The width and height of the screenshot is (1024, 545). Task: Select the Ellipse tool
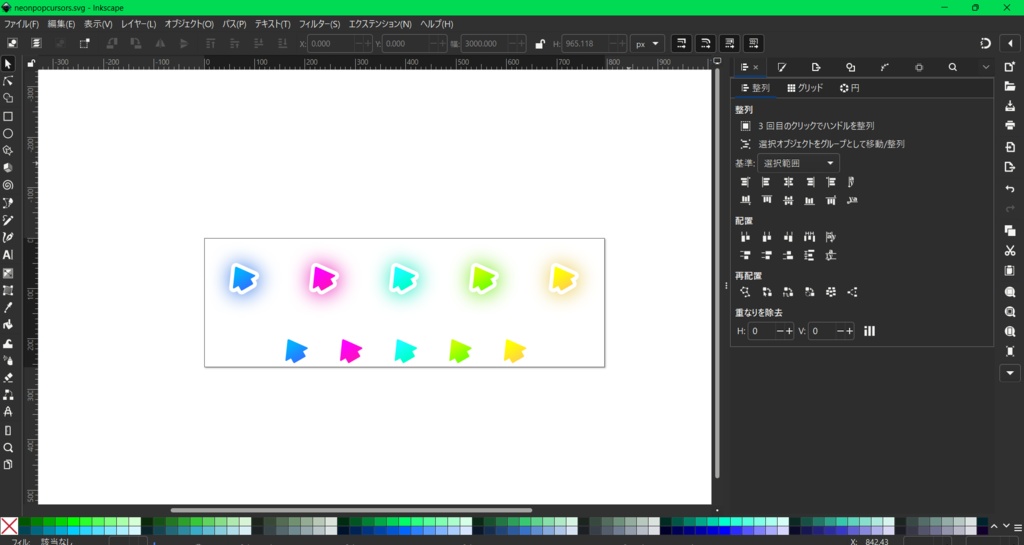pos(8,133)
